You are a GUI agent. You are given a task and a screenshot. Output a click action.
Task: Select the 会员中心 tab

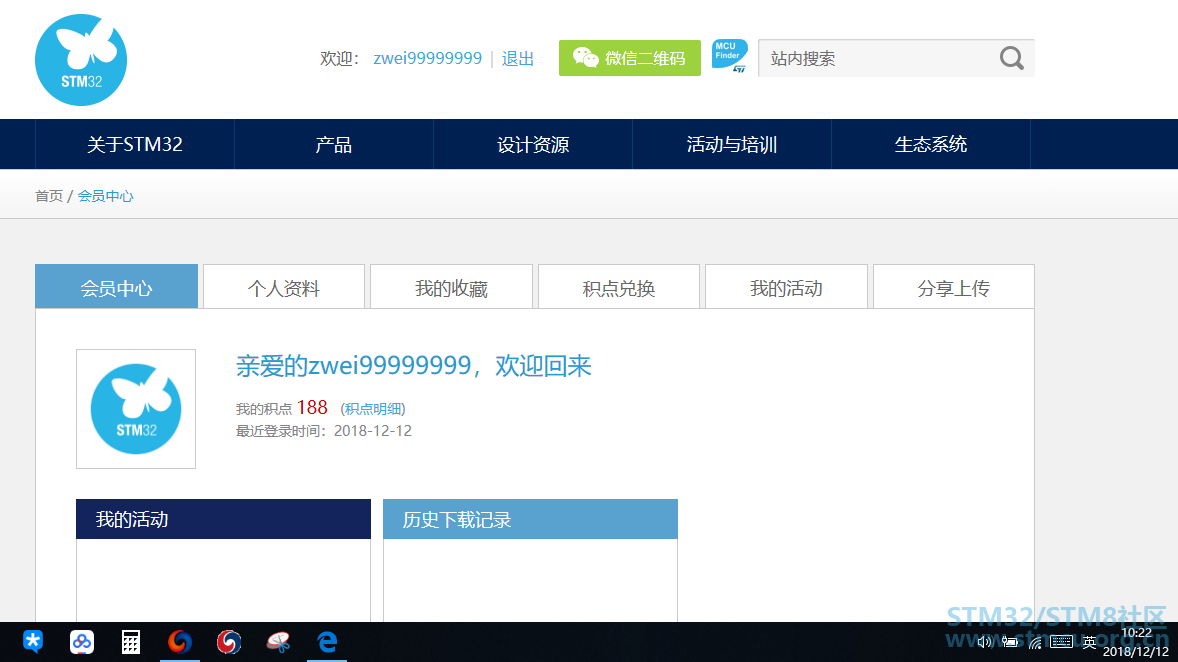[116, 286]
